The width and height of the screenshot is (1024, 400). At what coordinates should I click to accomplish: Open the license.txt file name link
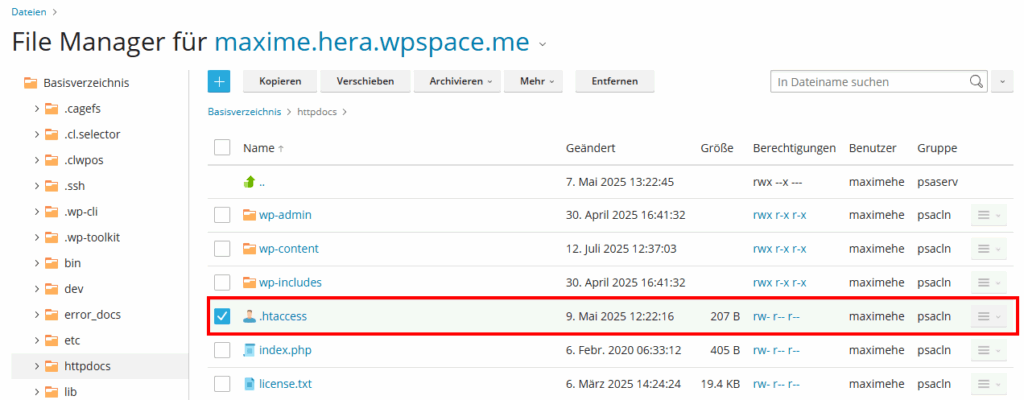[287, 384]
